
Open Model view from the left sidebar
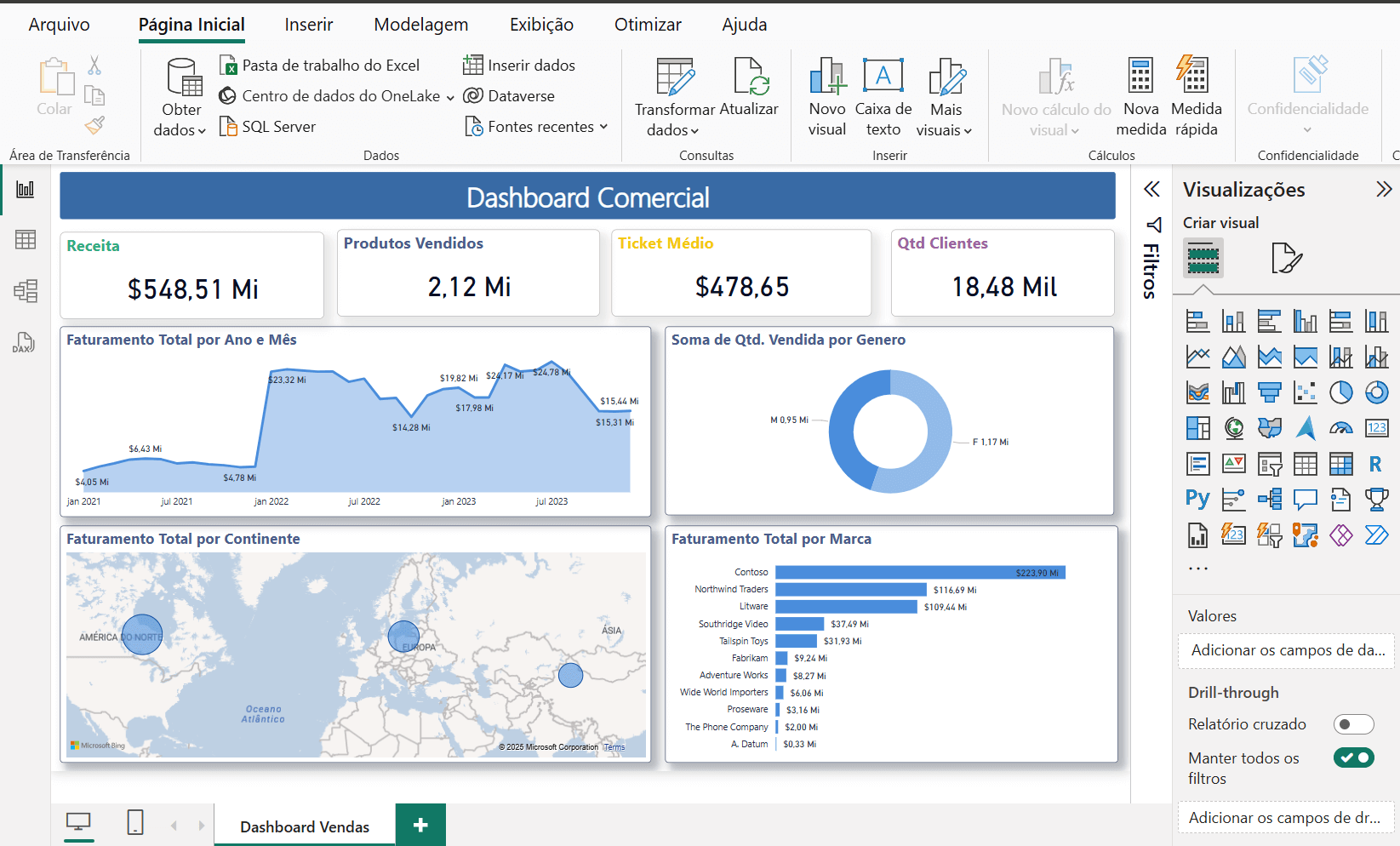[x=25, y=291]
